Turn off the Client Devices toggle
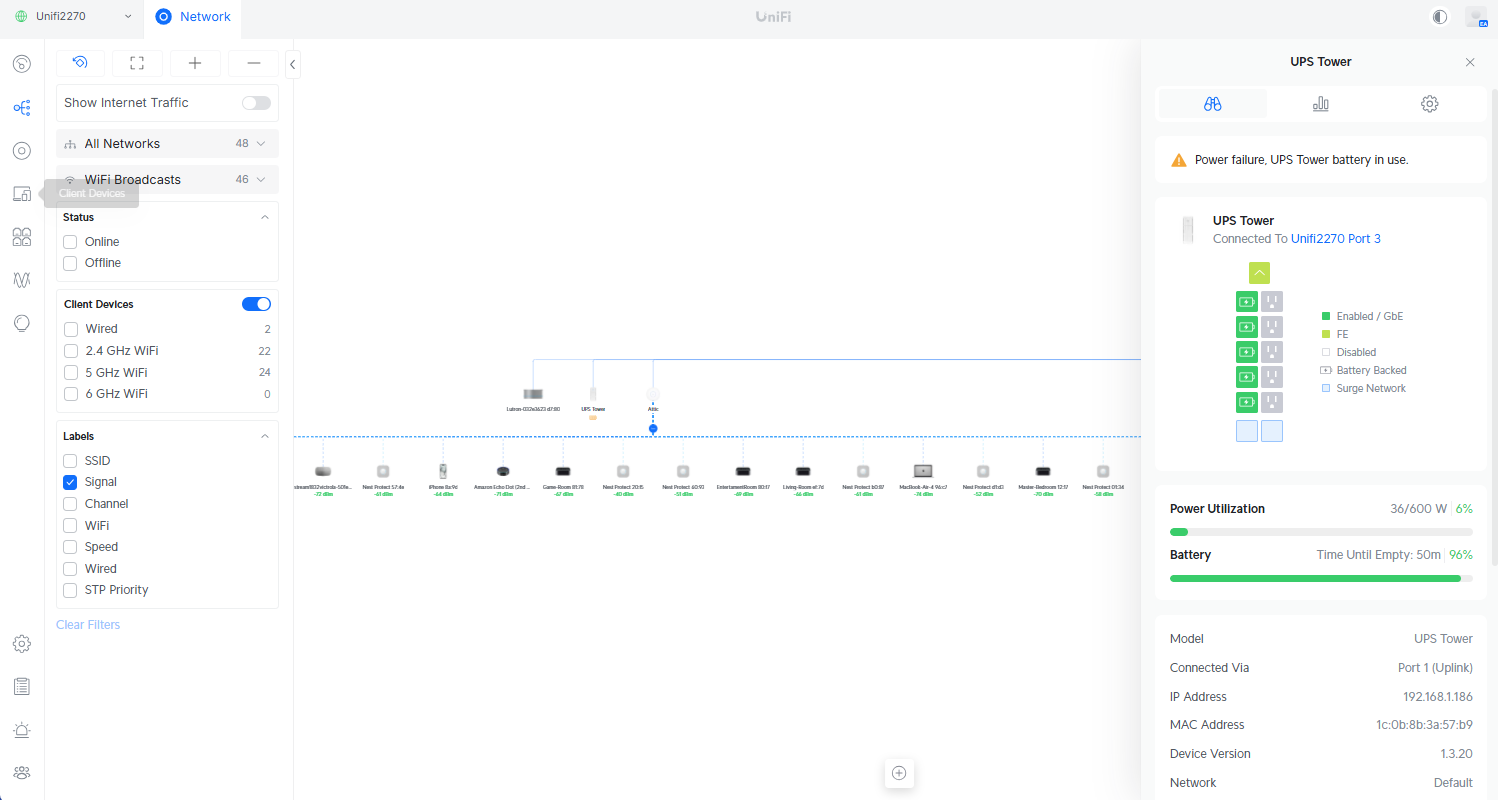Viewport: 1498px width, 800px height. (x=256, y=304)
